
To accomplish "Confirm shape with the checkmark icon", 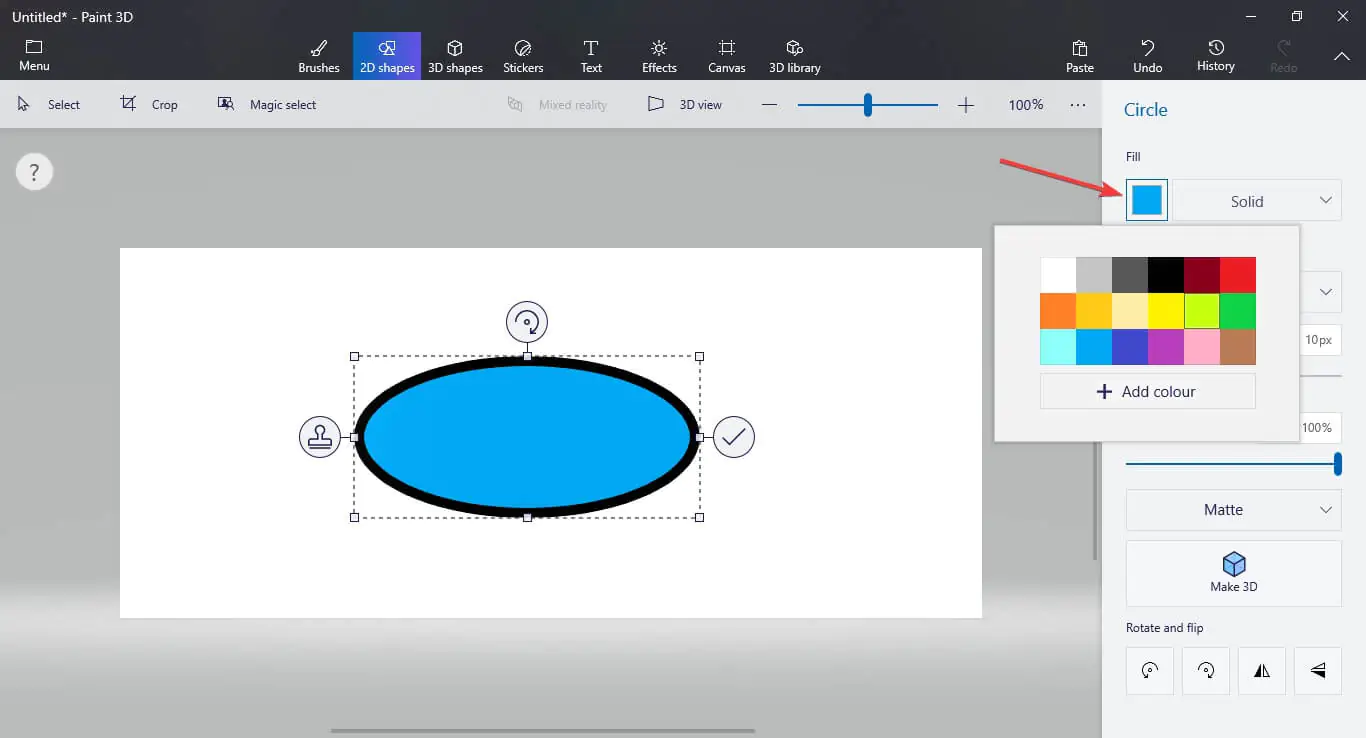I will [734, 437].
